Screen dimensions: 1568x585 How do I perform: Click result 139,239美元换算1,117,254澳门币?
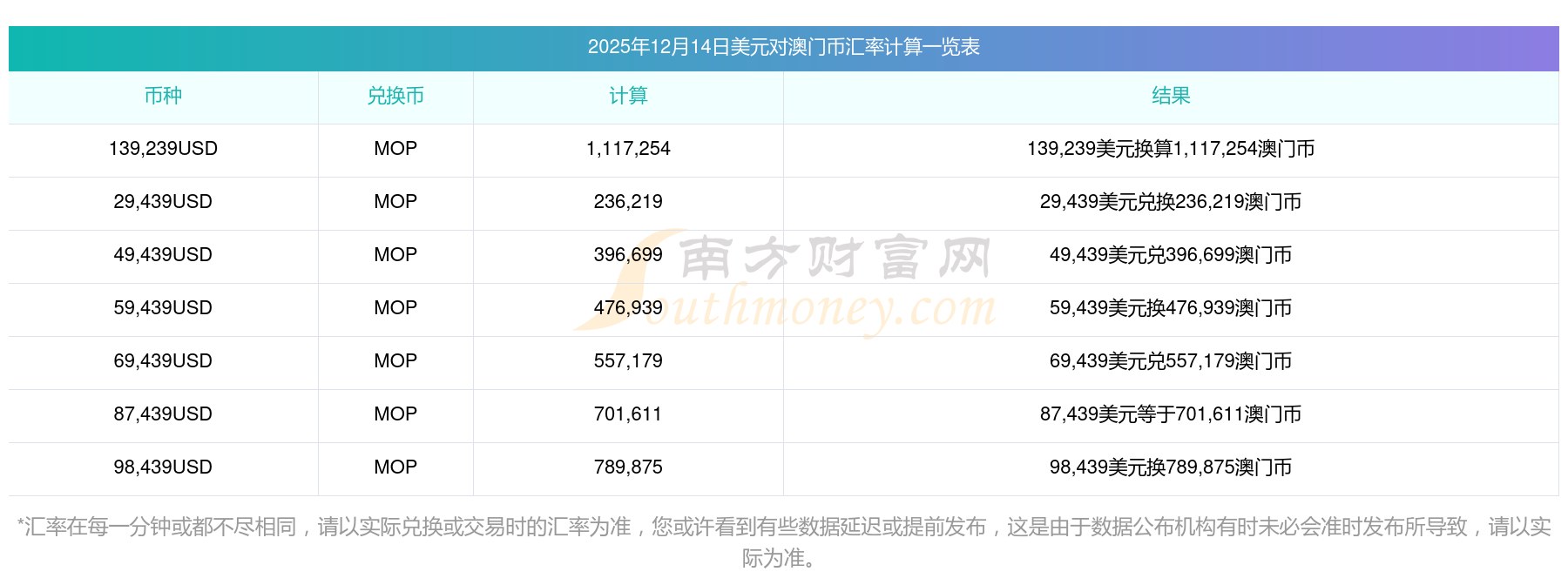click(1171, 149)
